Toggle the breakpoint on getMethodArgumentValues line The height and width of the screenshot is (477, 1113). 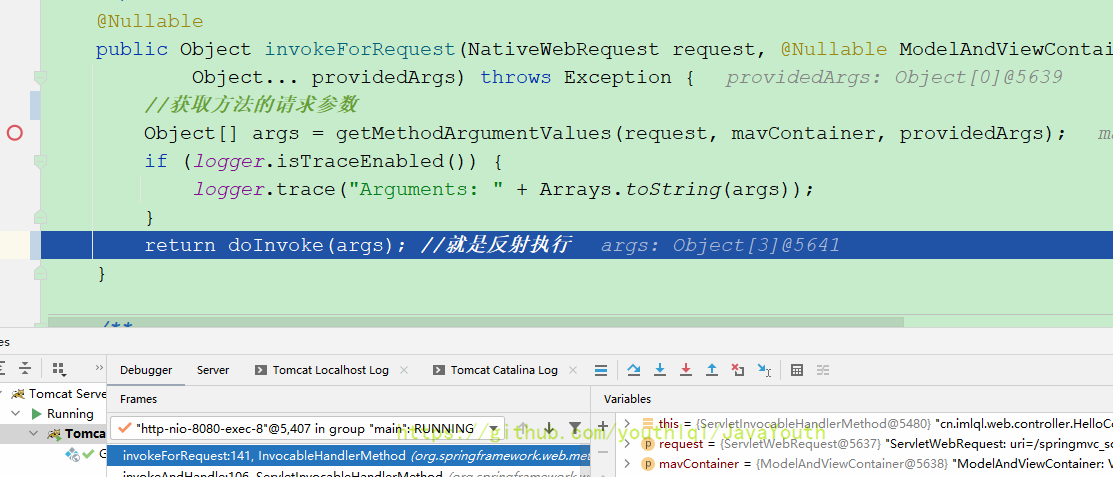(15, 133)
